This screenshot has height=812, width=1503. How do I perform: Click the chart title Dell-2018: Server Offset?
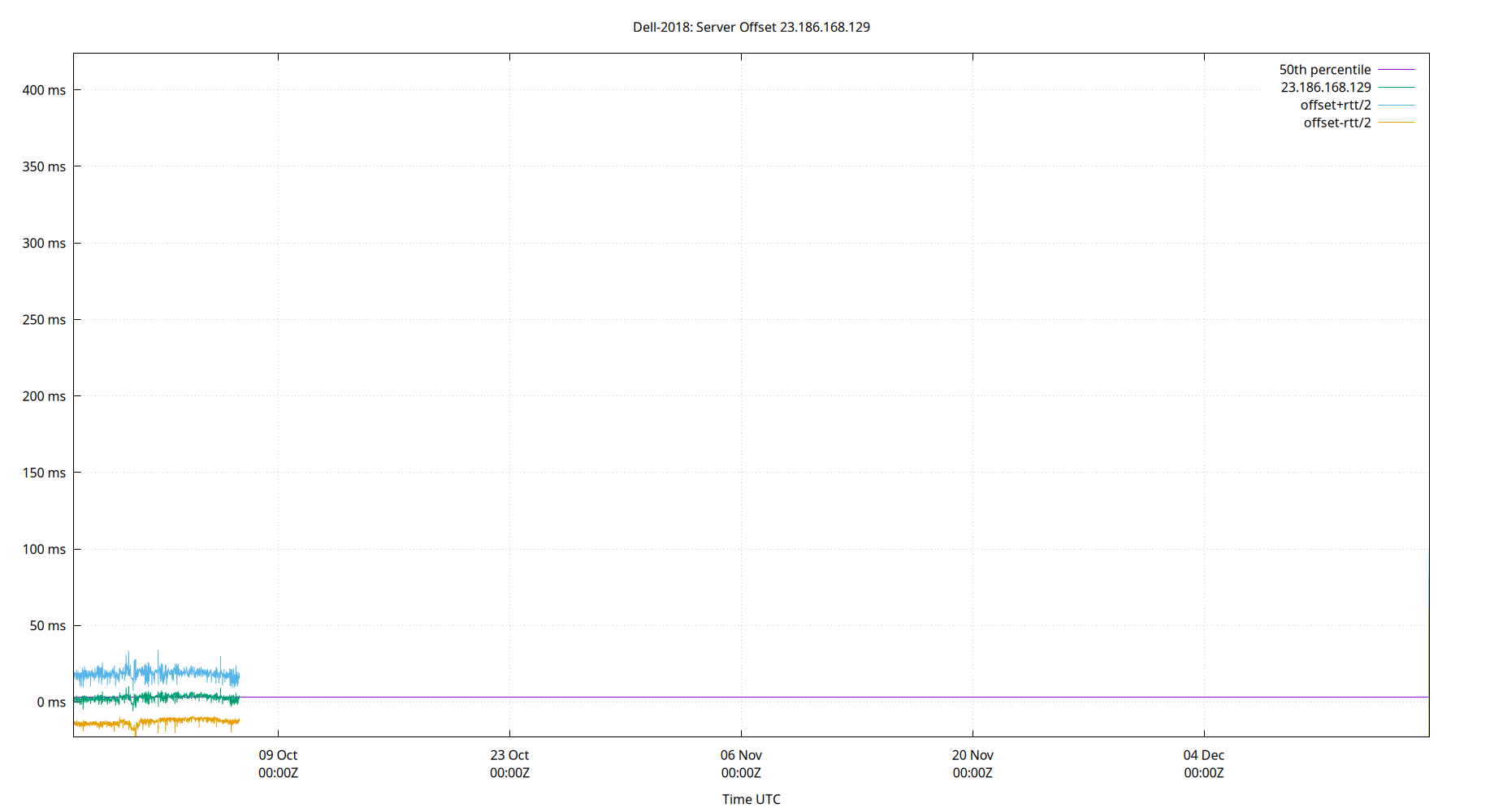[751, 27]
